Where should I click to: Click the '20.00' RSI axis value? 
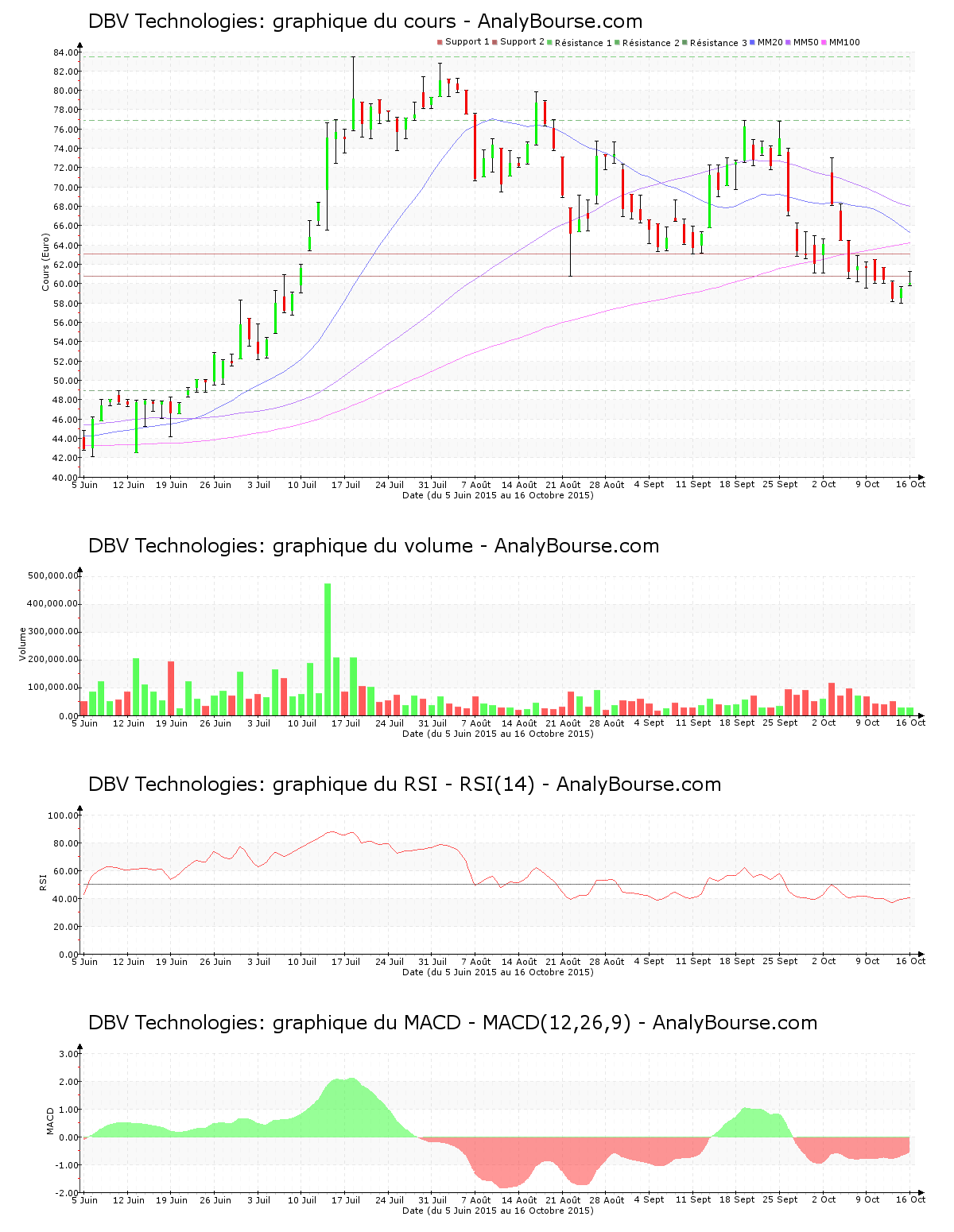coord(66,927)
